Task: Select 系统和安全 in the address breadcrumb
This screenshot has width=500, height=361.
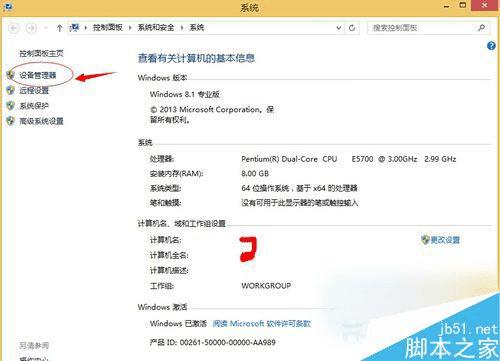Action: tap(156, 27)
